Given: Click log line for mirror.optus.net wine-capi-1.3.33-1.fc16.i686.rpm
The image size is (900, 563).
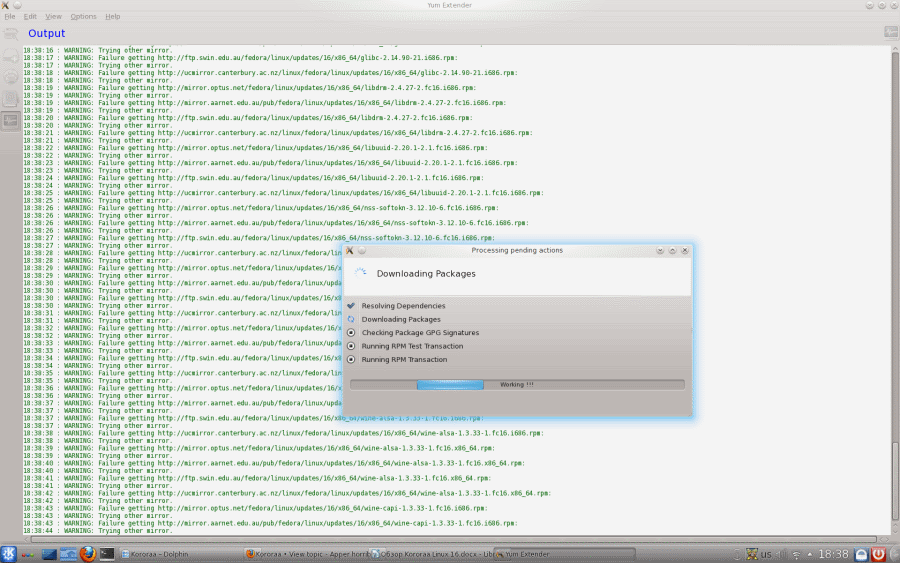Looking at the screenshot, I should point(255,508).
